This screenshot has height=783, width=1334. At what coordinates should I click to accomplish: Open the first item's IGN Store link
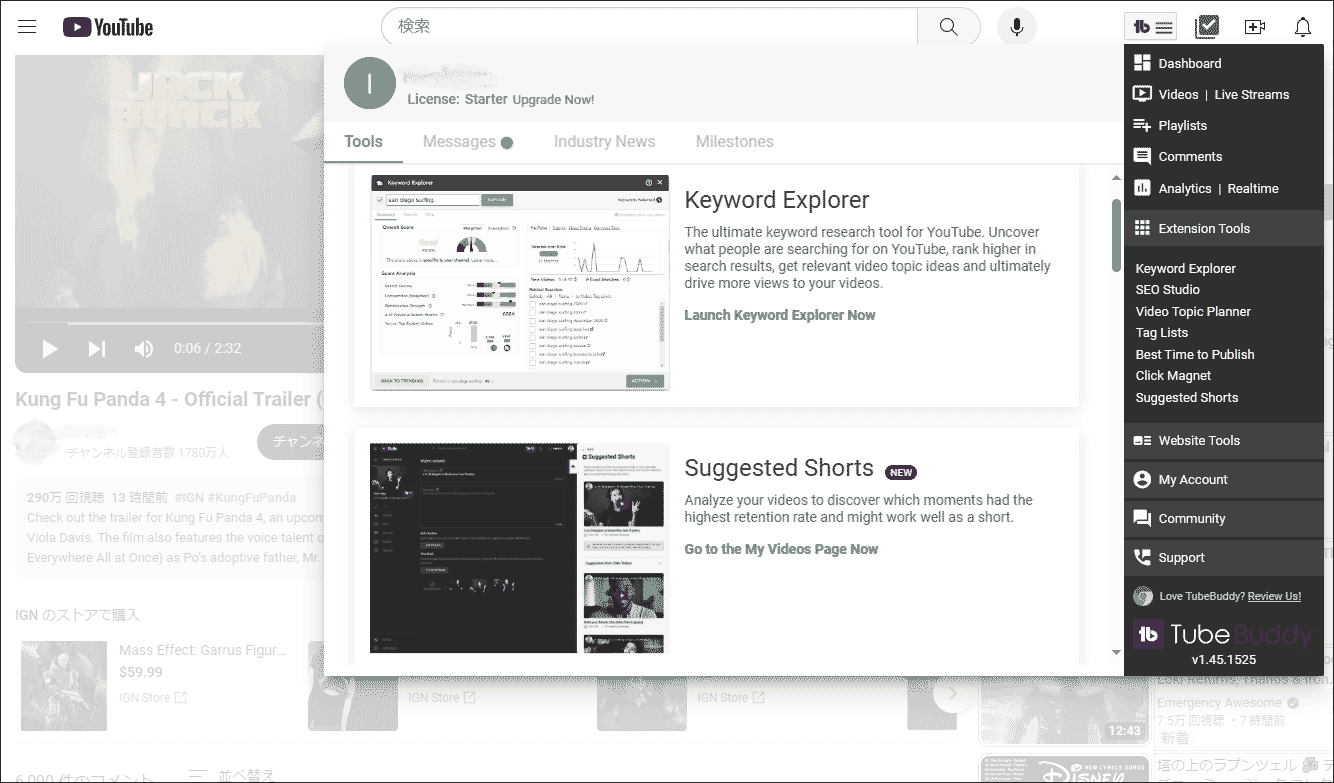(152, 697)
